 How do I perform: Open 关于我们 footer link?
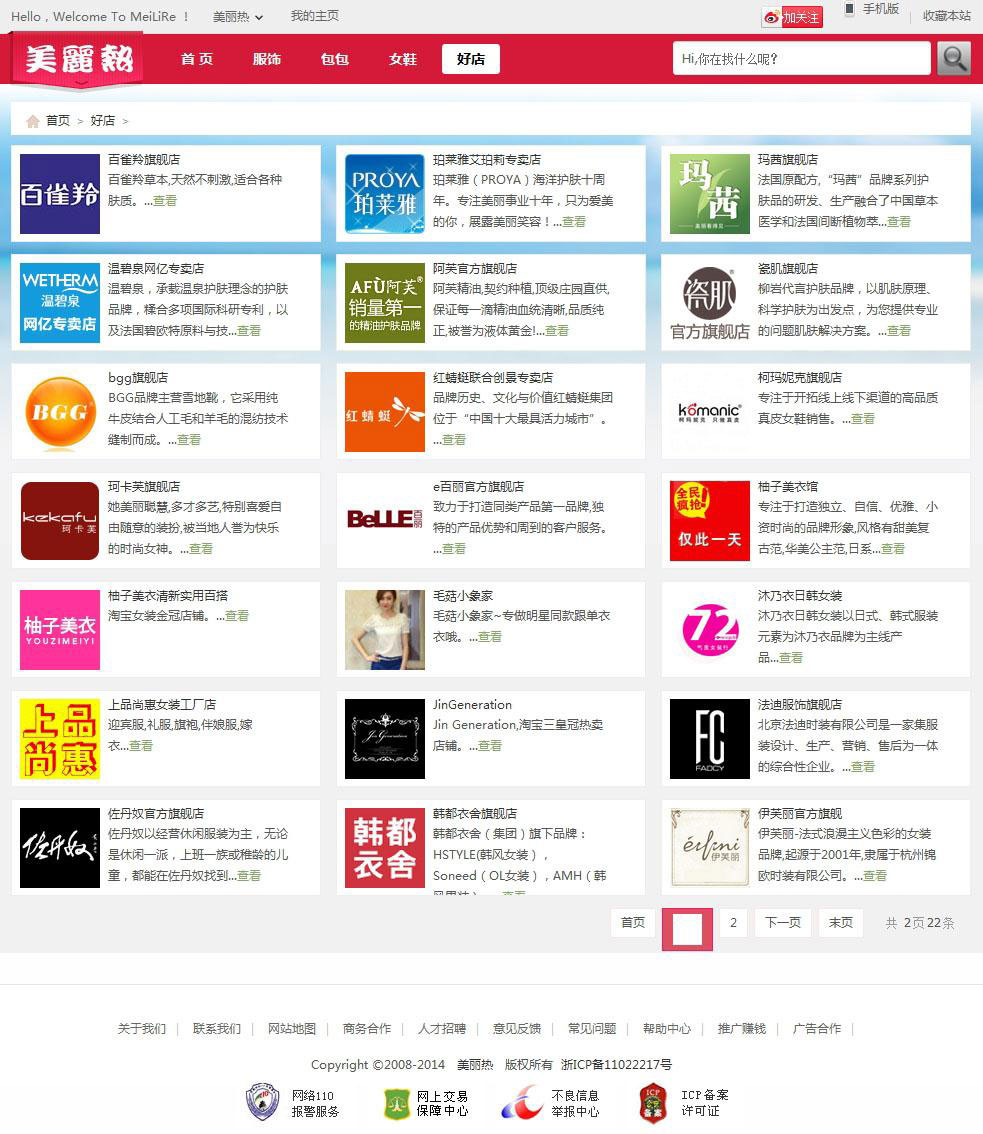pos(142,1028)
